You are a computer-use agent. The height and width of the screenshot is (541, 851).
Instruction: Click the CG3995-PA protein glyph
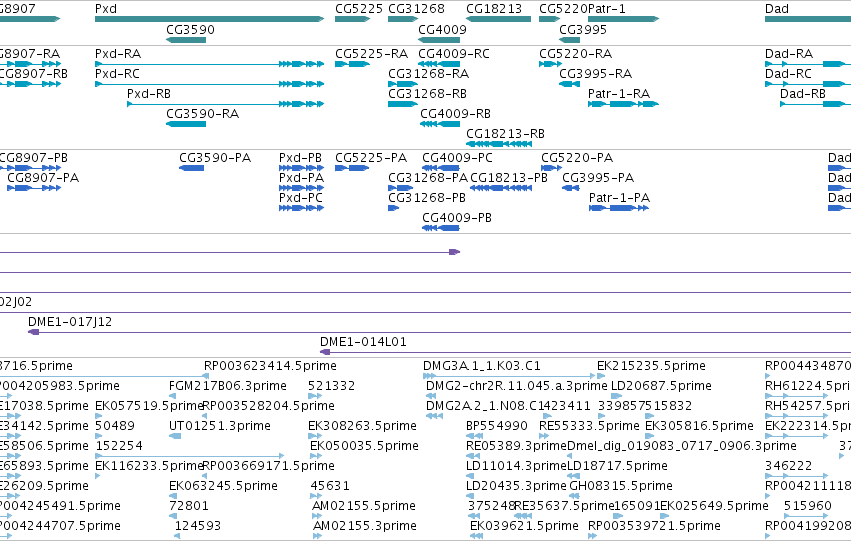click(x=571, y=188)
